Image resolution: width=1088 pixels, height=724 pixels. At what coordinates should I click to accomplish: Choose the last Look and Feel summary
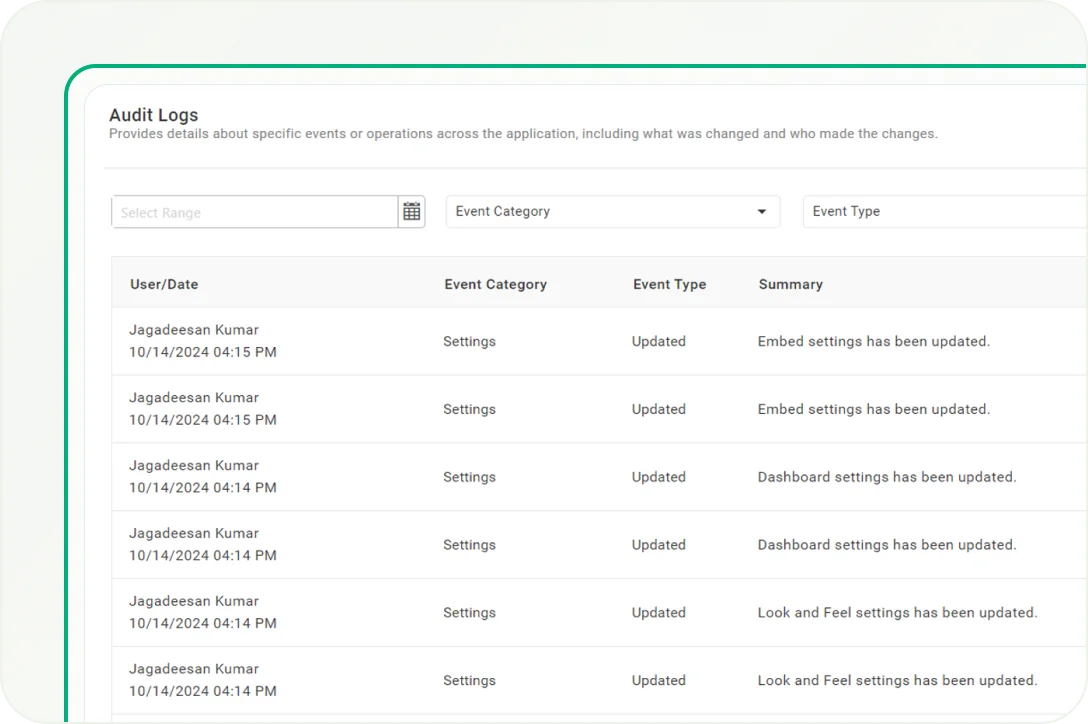[897, 681]
